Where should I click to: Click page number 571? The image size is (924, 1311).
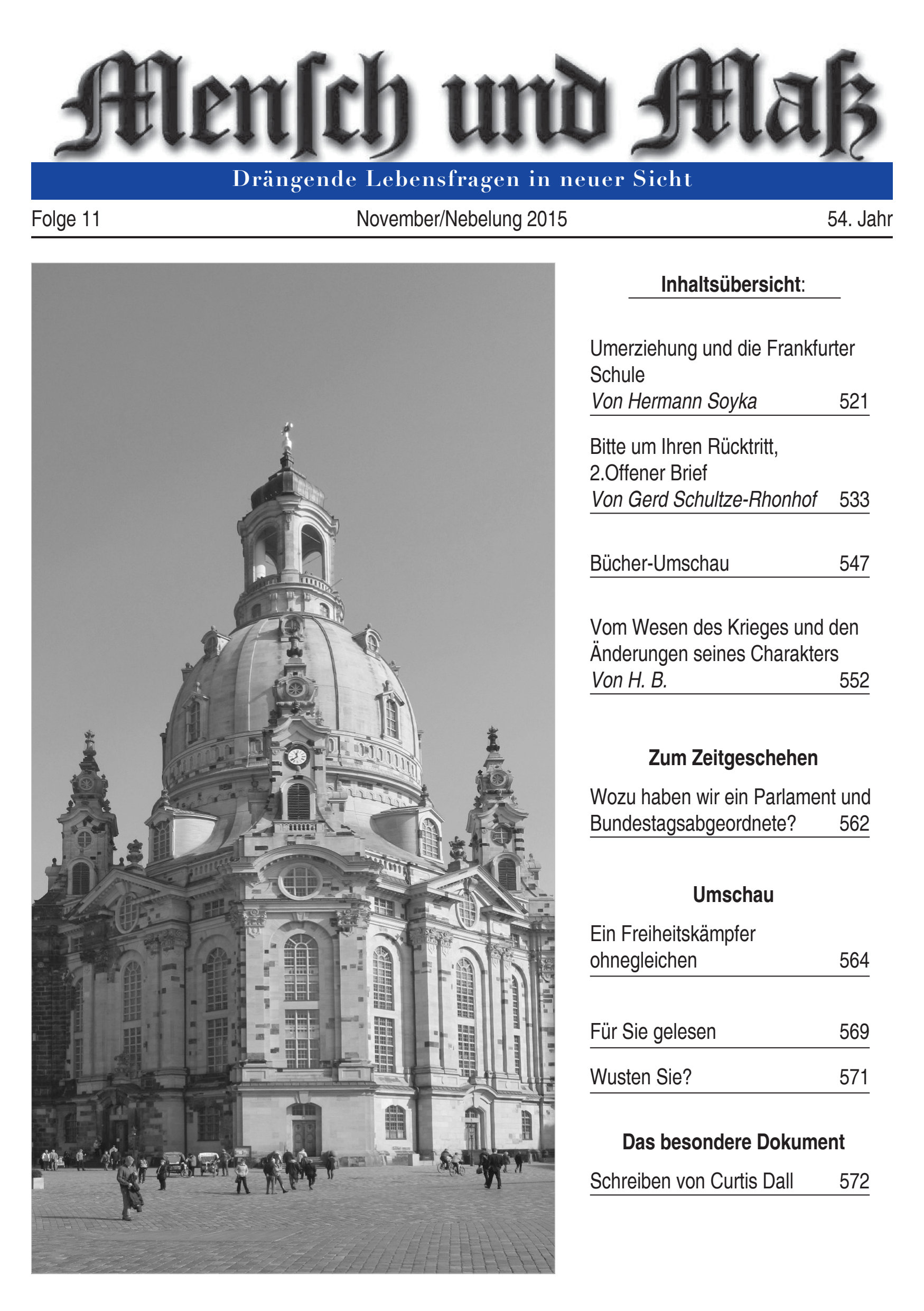854,1077
